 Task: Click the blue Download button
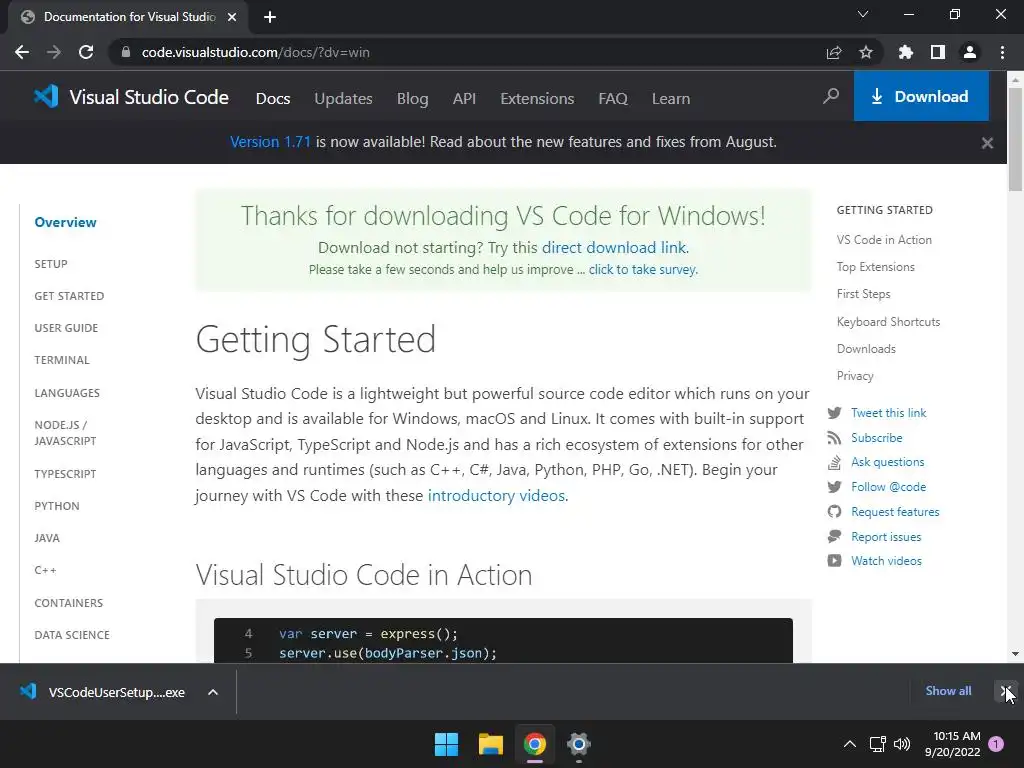[x=921, y=96]
